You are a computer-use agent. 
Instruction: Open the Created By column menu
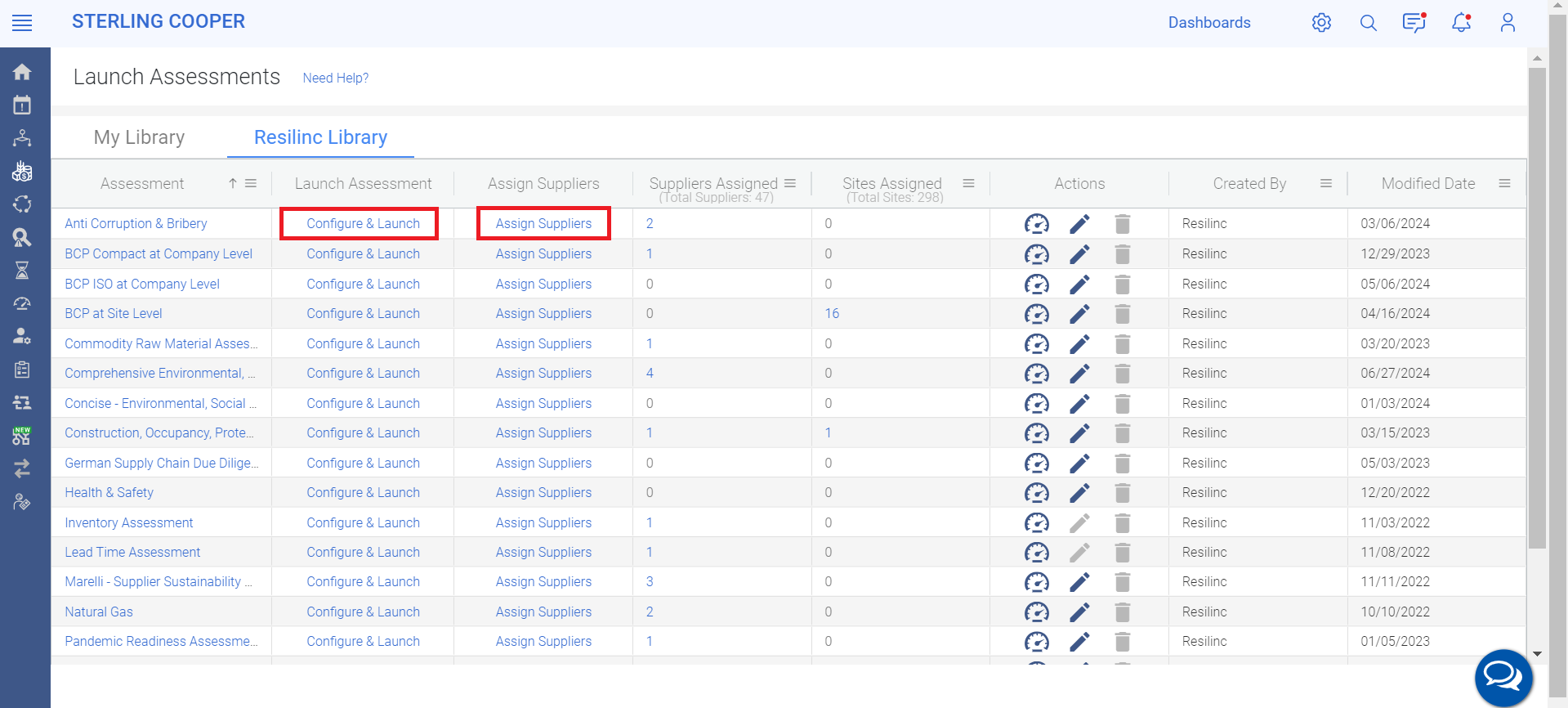[1326, 184]
